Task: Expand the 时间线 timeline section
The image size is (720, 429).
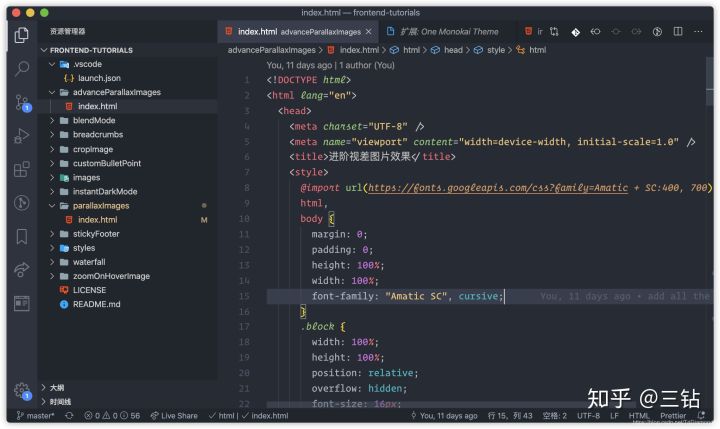Action: 44,401
